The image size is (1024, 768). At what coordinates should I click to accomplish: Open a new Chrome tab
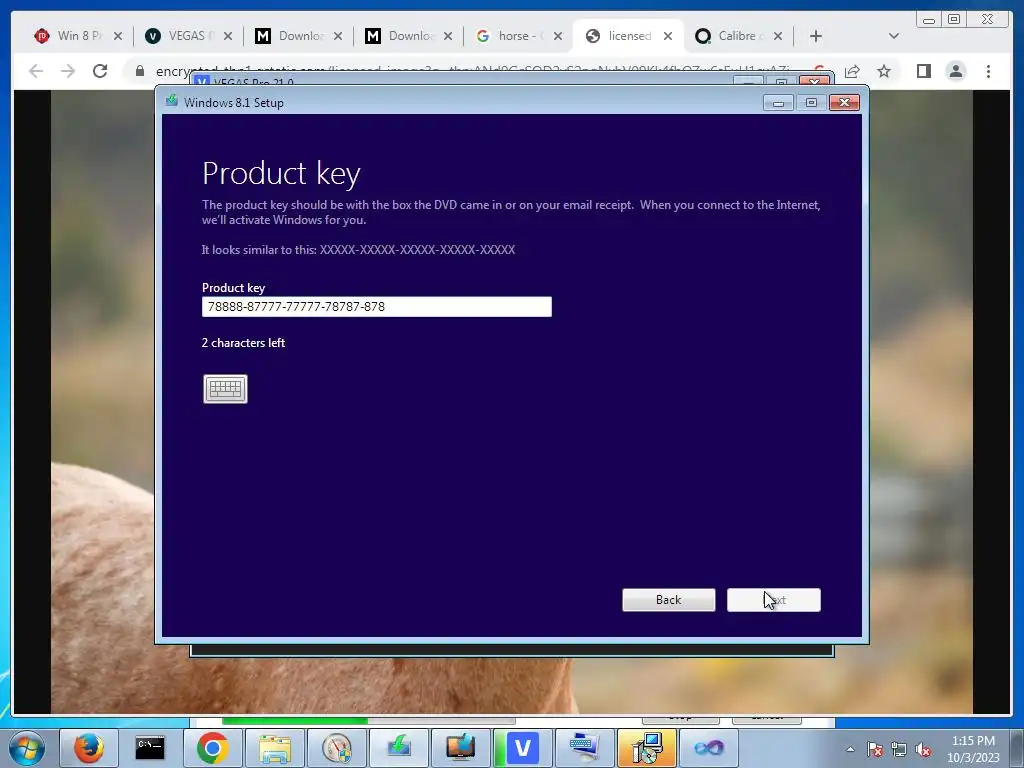tap(816, 37)
